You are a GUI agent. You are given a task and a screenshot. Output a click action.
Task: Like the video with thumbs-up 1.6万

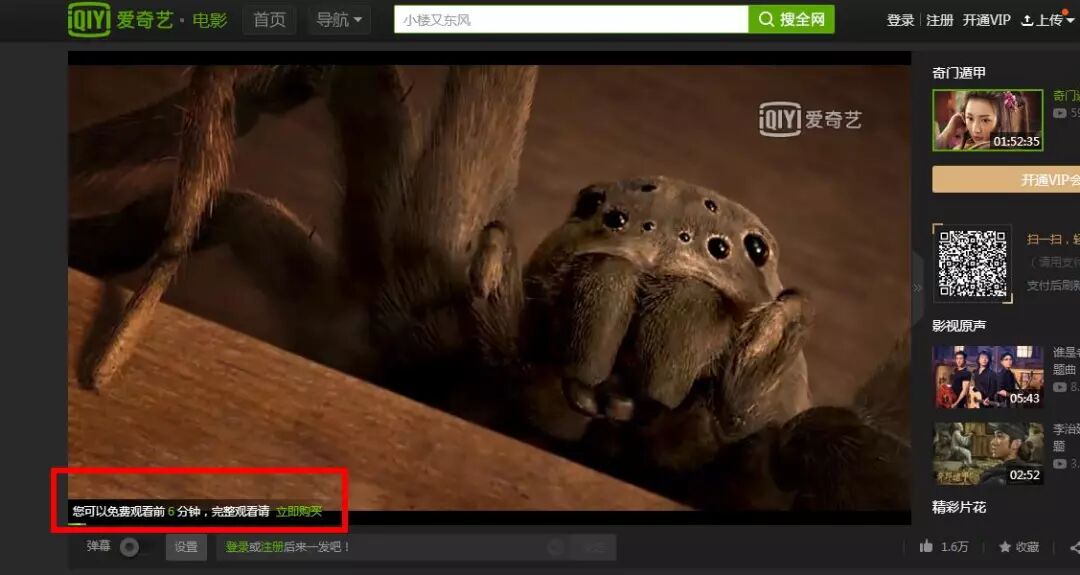(x=944, y=547)
